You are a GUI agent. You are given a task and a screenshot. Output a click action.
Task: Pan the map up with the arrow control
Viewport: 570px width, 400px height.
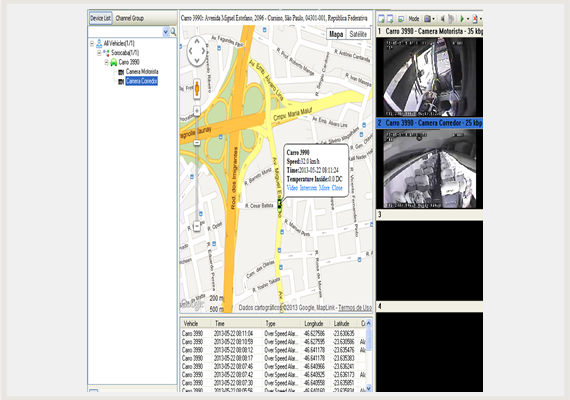(197, 41)
